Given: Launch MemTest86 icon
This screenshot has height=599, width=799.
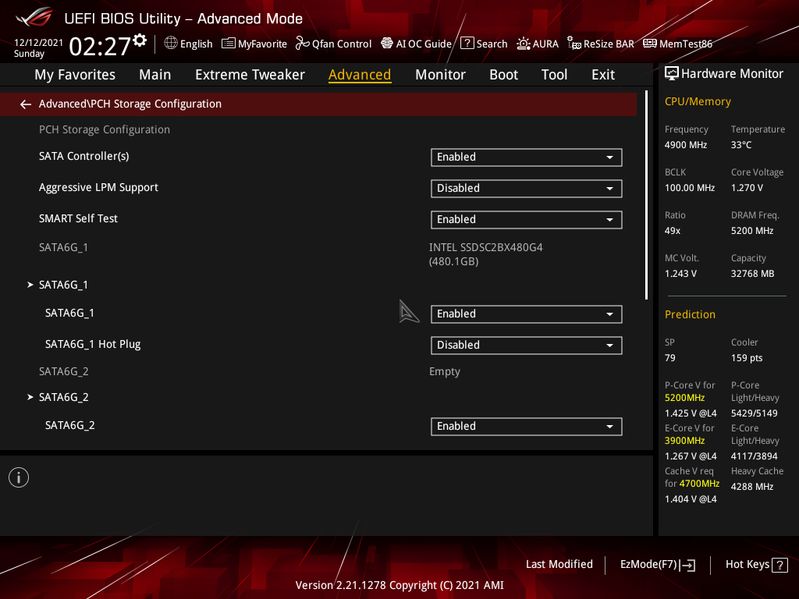Looking at the screenshot, I should point(650,43).
